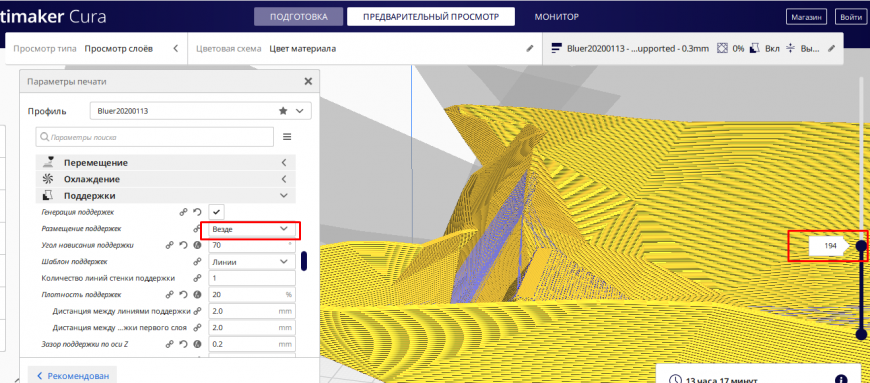The height and width of the screenshot is (383, 870).
Task: Click the Рекомендован button
Action: tap(73, 376)
